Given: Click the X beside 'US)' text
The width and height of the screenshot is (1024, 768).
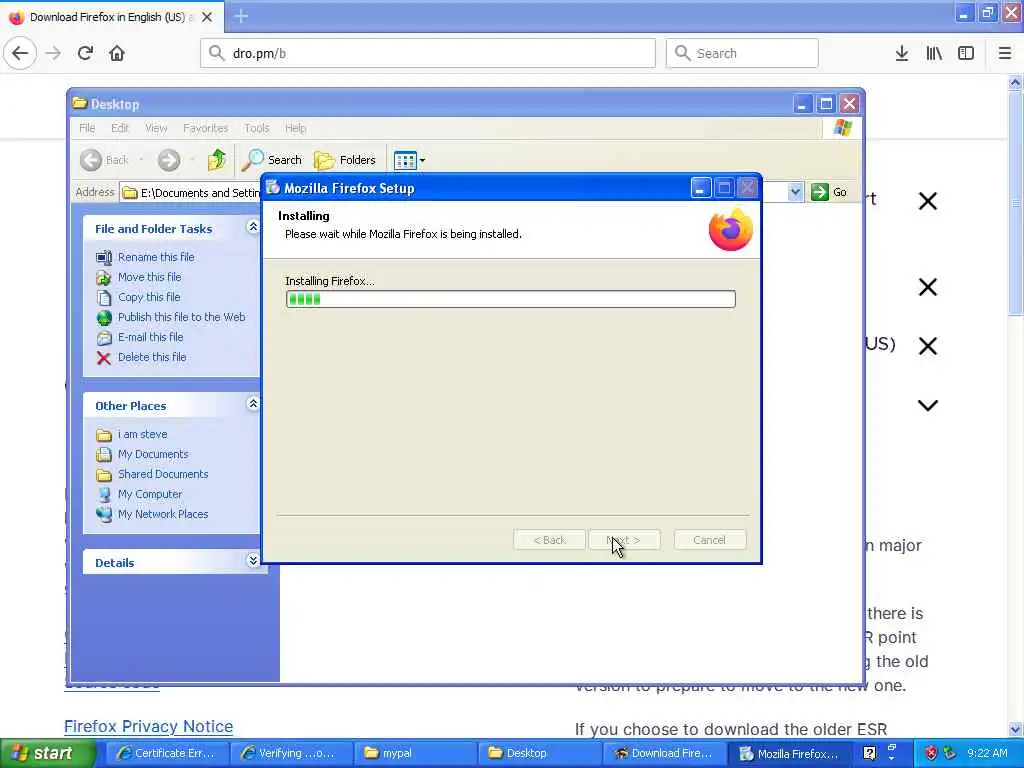Looking at the screenshot, I should pyautogui.click(x=927, y=345).
